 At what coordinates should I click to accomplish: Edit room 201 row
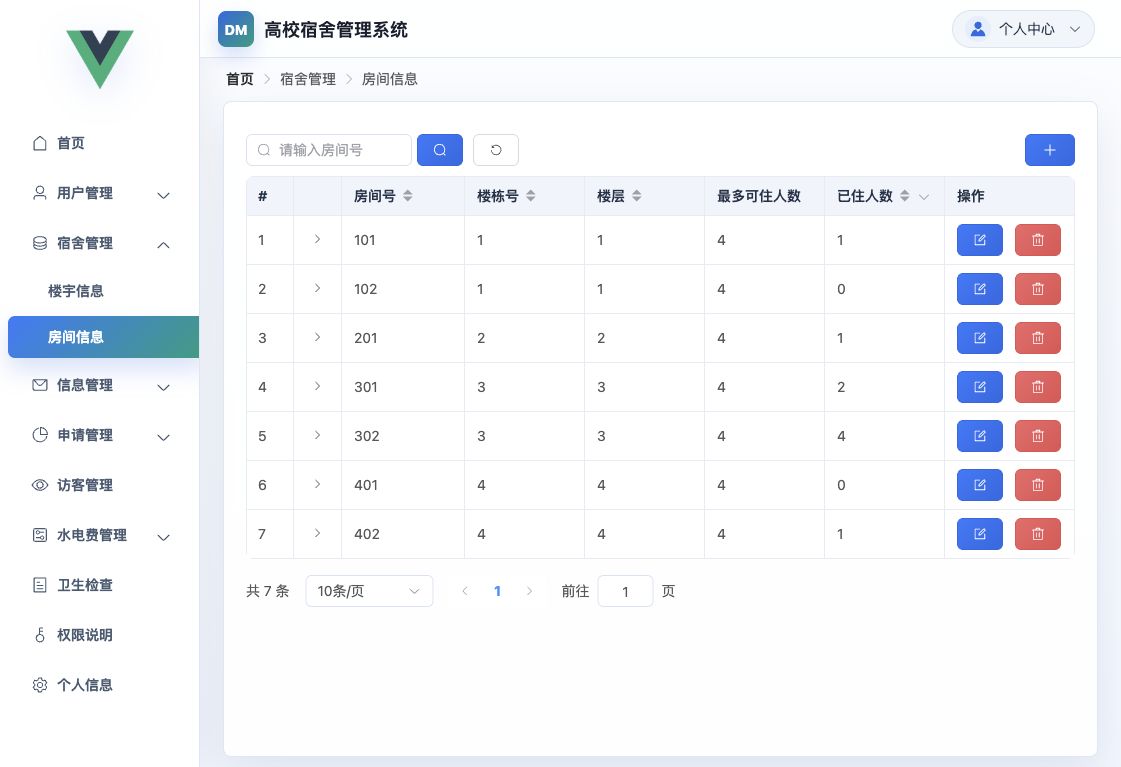coord(979,338)
